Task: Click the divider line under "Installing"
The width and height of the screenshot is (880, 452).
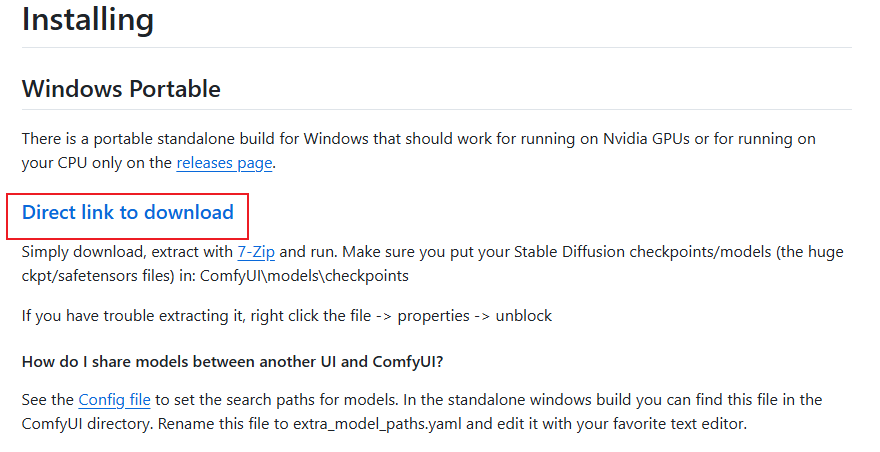Action: (436, 47)
